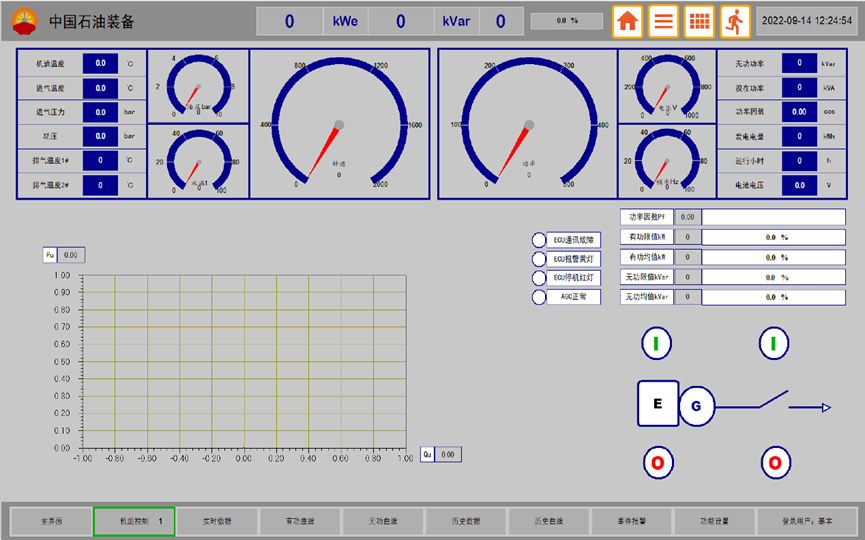Image resolution: width=865 pixels, height=540 pixels.
Task: Click the 进气温度 value box
Action: 100,88
